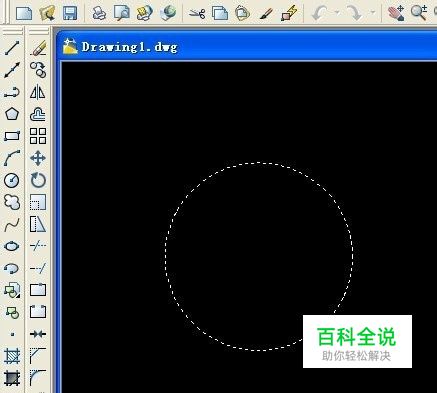This screenshot has height=393, width=437.
Task: Paste from clipboard icon
Action: click(x=242, y=13)
